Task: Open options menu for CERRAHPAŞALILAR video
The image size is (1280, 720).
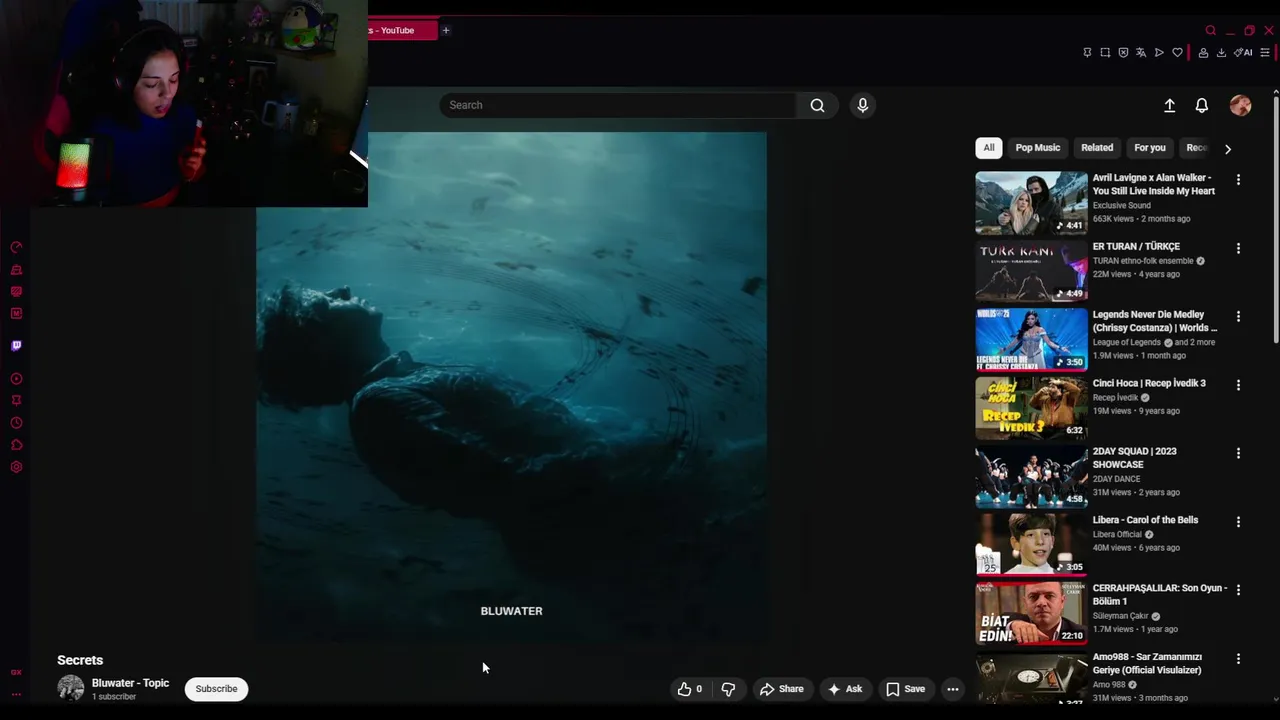Action: pos(1238,590)
